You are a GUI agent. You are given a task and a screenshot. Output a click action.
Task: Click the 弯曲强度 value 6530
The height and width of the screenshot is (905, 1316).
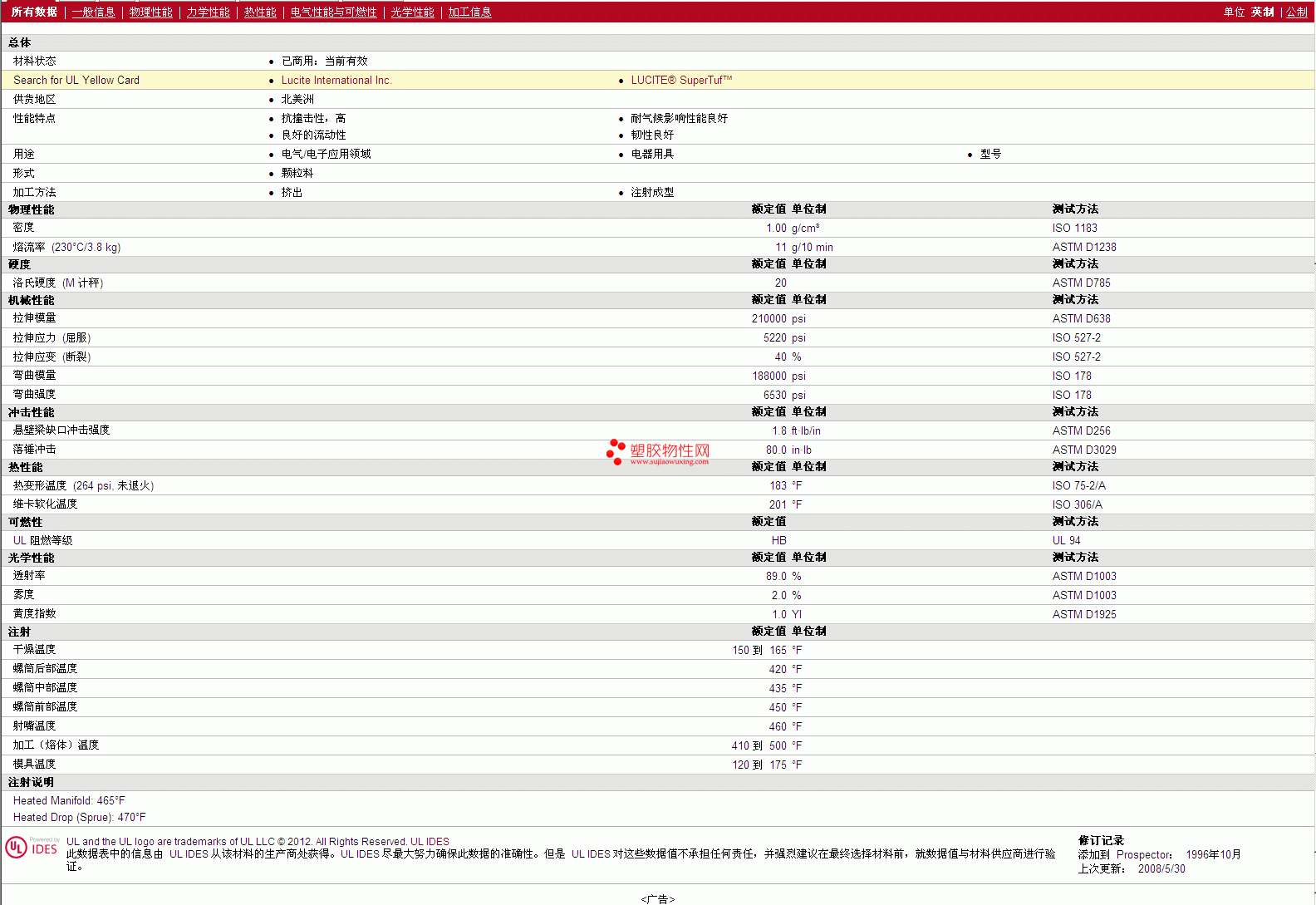pyautogui.click(x=775, y=395)
